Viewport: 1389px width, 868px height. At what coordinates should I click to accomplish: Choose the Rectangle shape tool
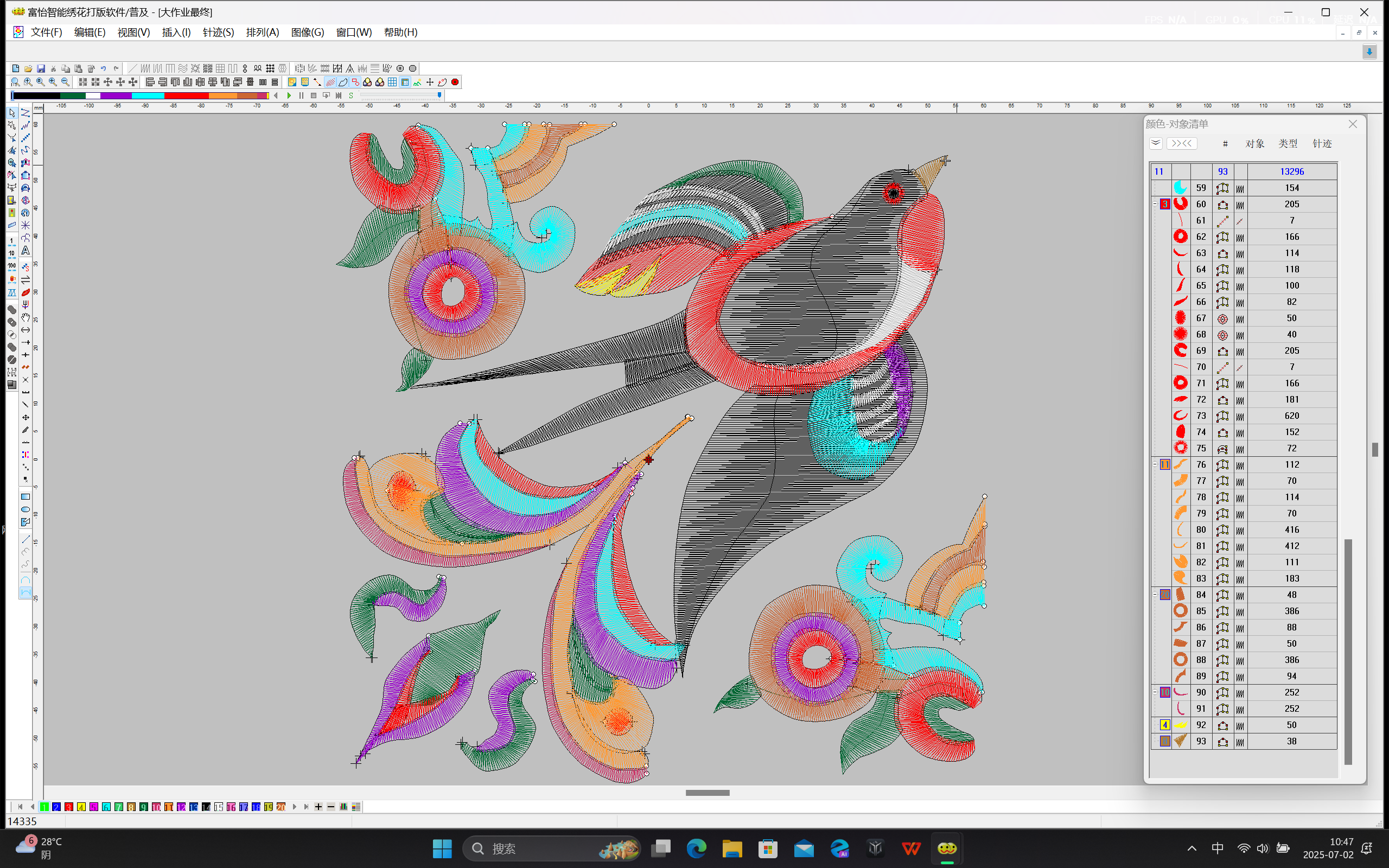tap(26, 496)
